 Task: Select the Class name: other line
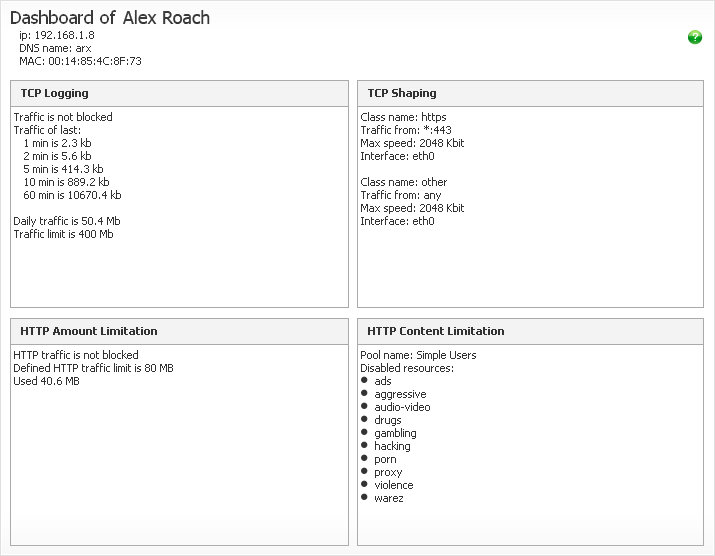click(x=404, y=182)
